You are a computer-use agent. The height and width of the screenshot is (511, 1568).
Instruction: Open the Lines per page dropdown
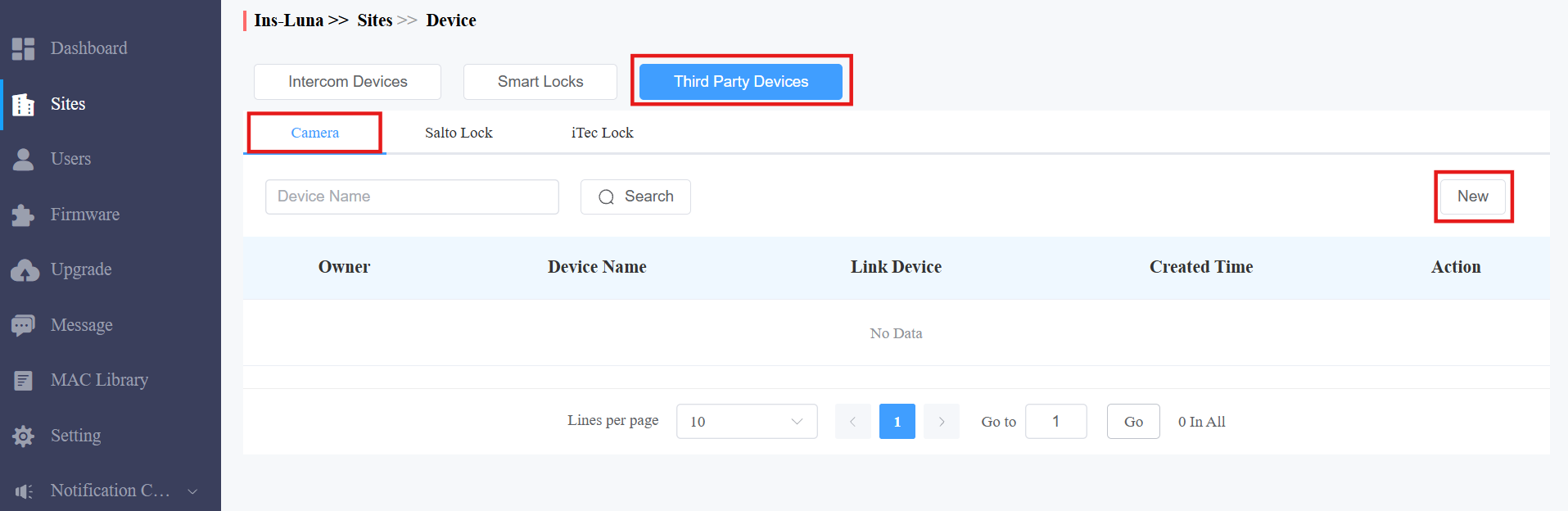tap(747, 421)
